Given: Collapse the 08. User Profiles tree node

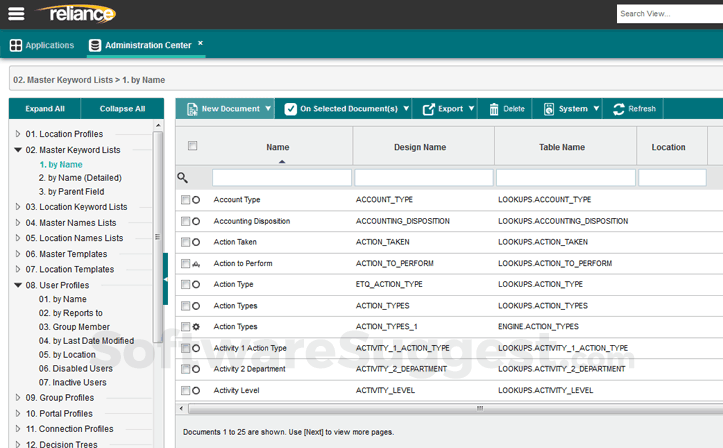Looking at the screenshot, I should click(x=17, y=285).
